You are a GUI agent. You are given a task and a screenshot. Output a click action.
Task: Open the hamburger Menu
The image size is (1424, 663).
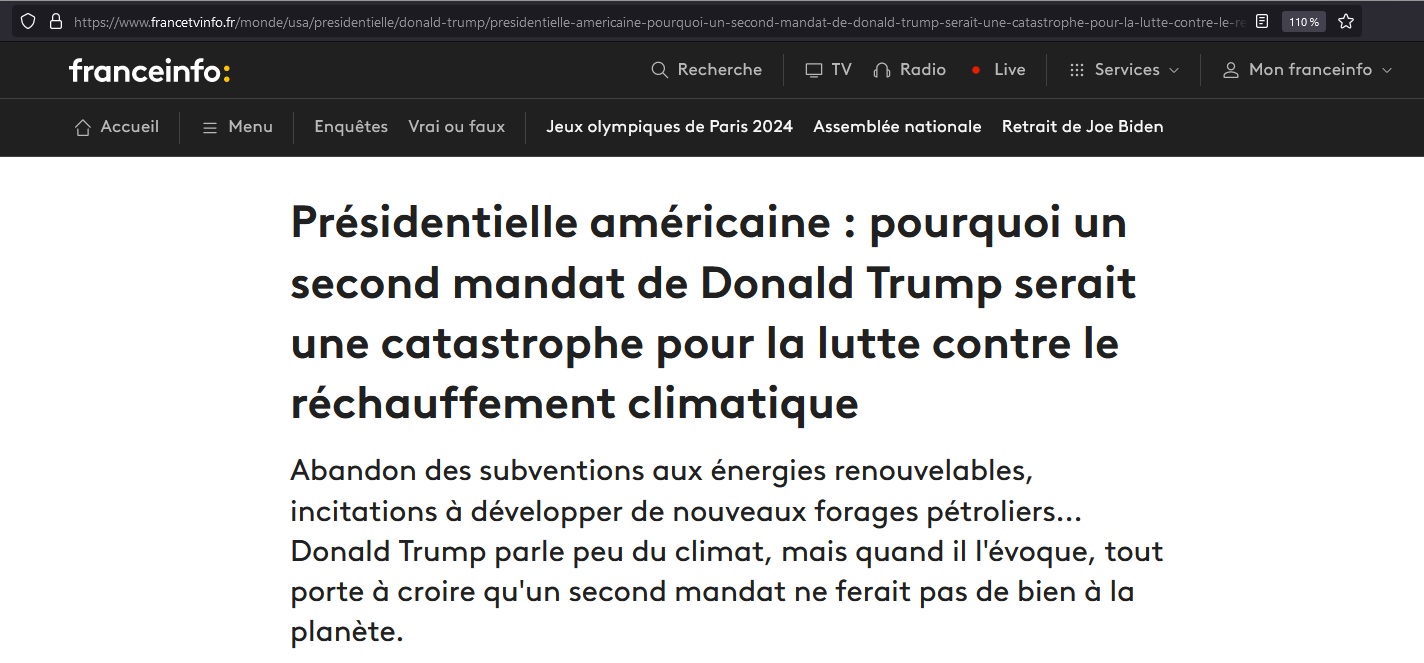coord(237,127)
